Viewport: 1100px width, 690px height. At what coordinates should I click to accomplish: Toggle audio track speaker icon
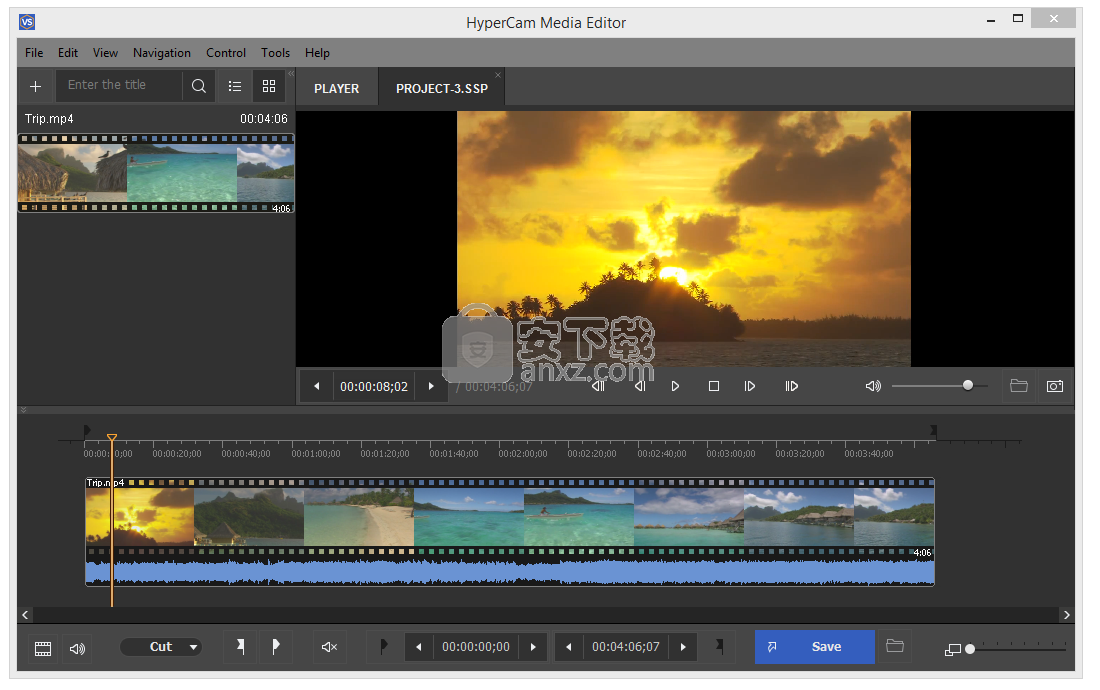[x=77, y=649]
